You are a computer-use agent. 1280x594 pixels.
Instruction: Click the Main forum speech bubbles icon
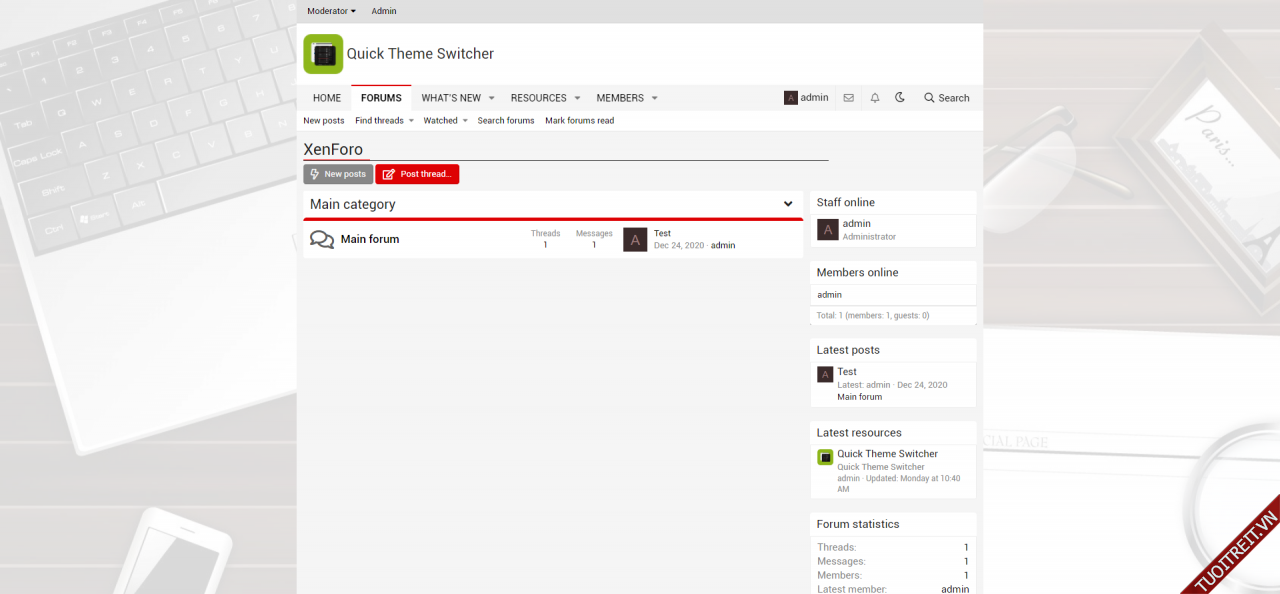coord(322,240)
